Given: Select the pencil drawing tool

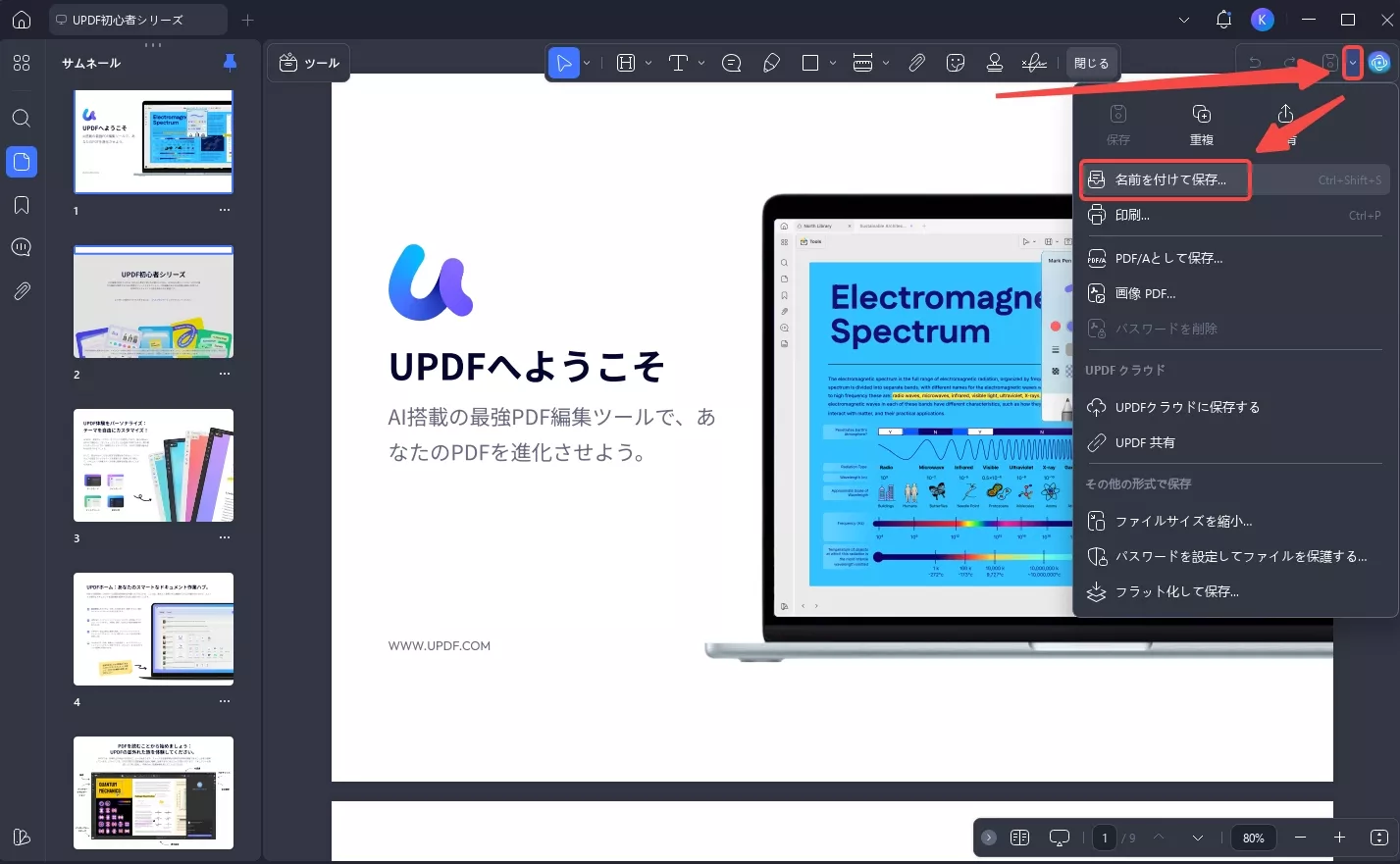Looking at the screenshot, I should pos(771,63).
